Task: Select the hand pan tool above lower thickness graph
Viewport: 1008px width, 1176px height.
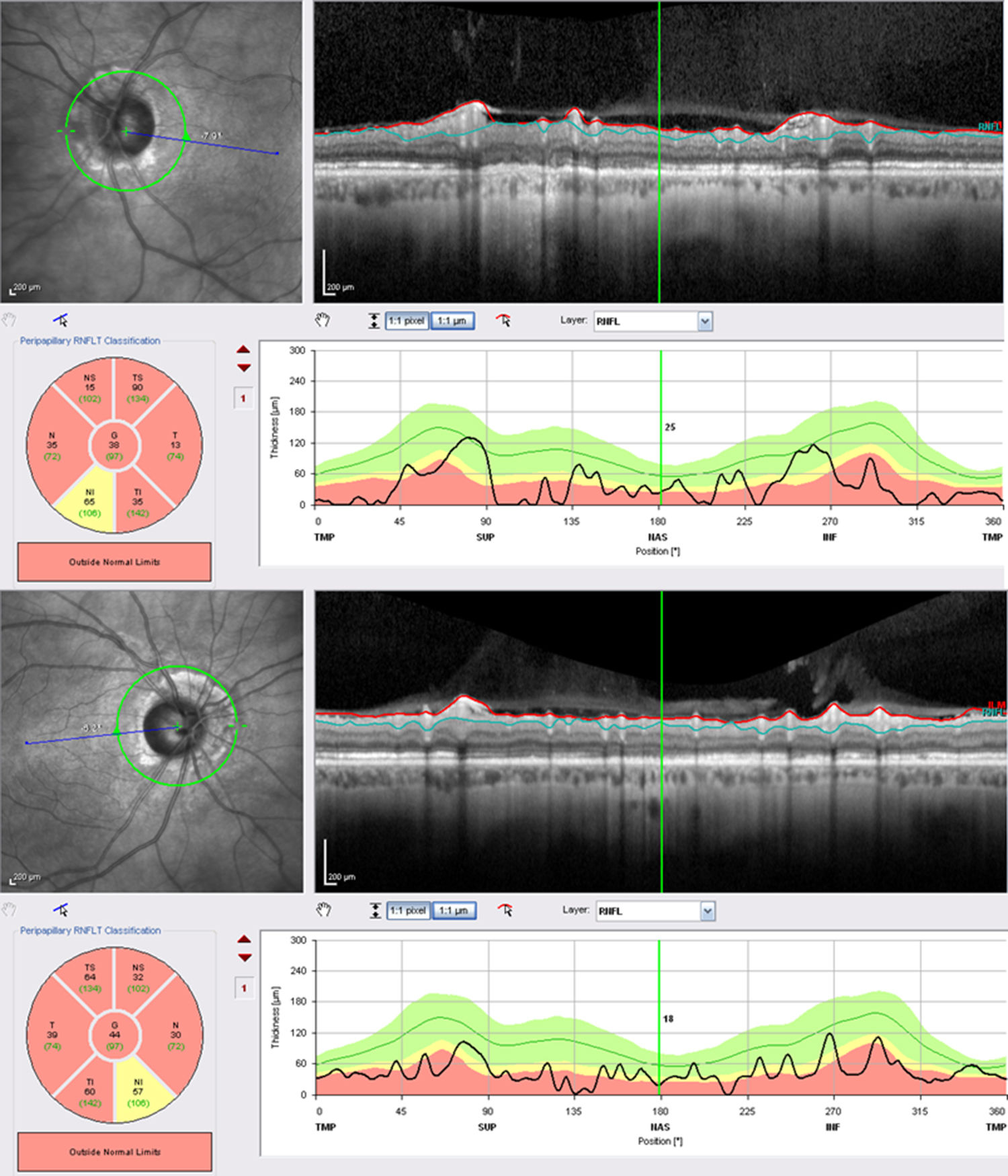Action: click(x=323, y=911)
